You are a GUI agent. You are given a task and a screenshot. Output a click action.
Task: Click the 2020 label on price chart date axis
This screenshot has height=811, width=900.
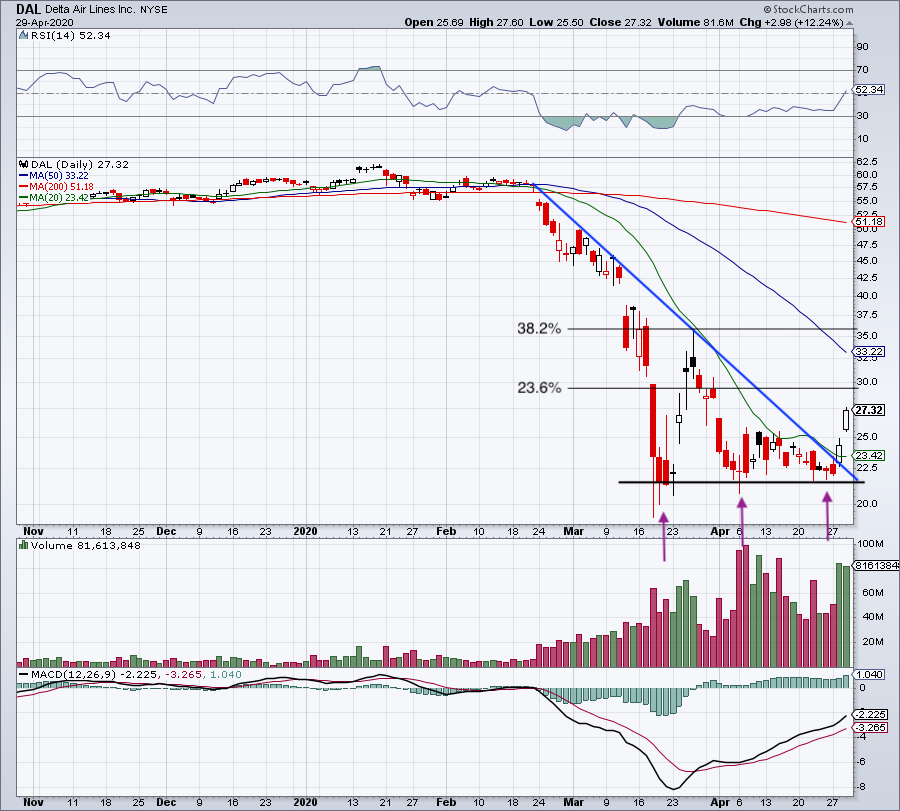(305, 531)
